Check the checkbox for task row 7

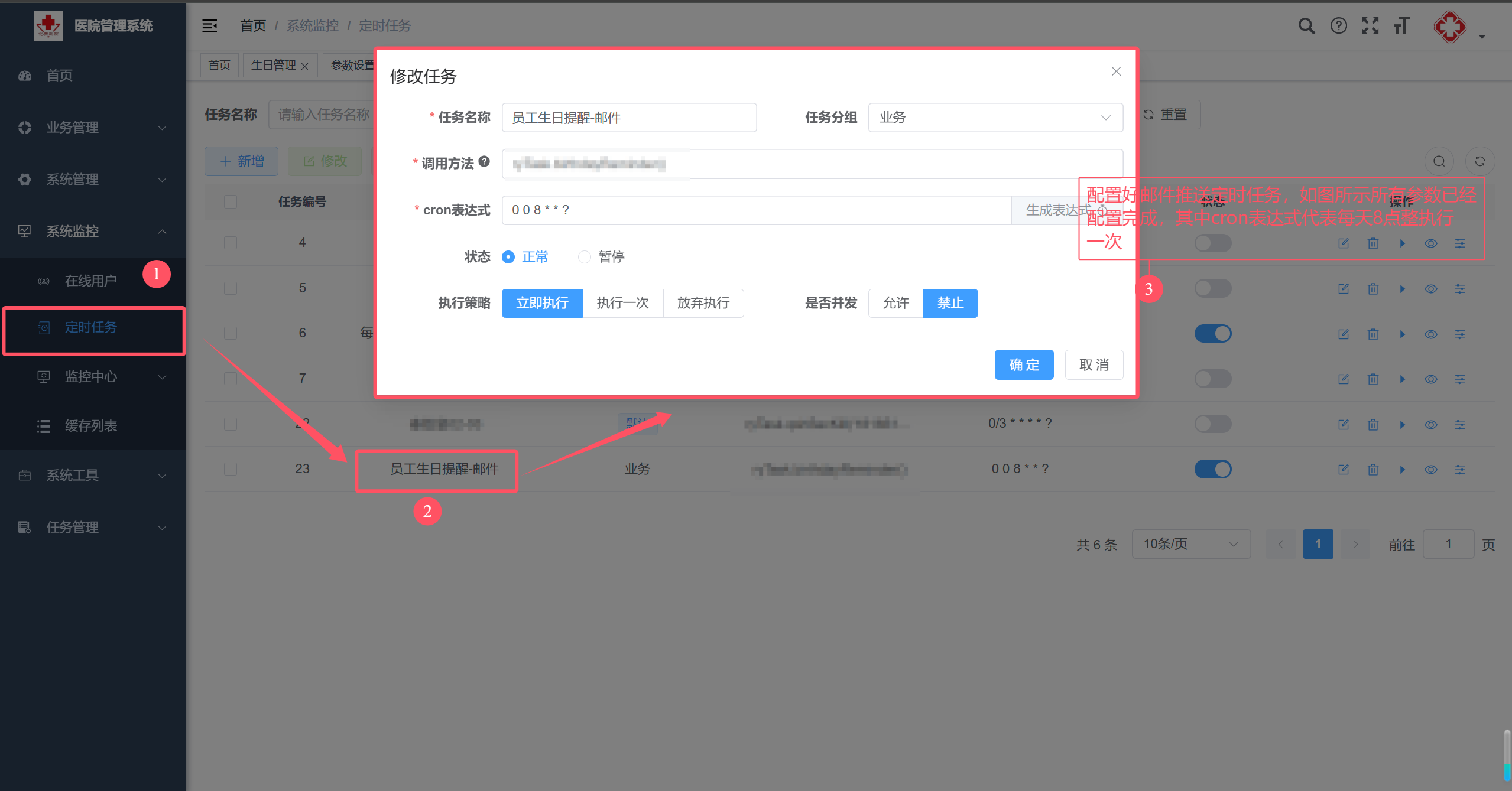click(x=231, y=379)
